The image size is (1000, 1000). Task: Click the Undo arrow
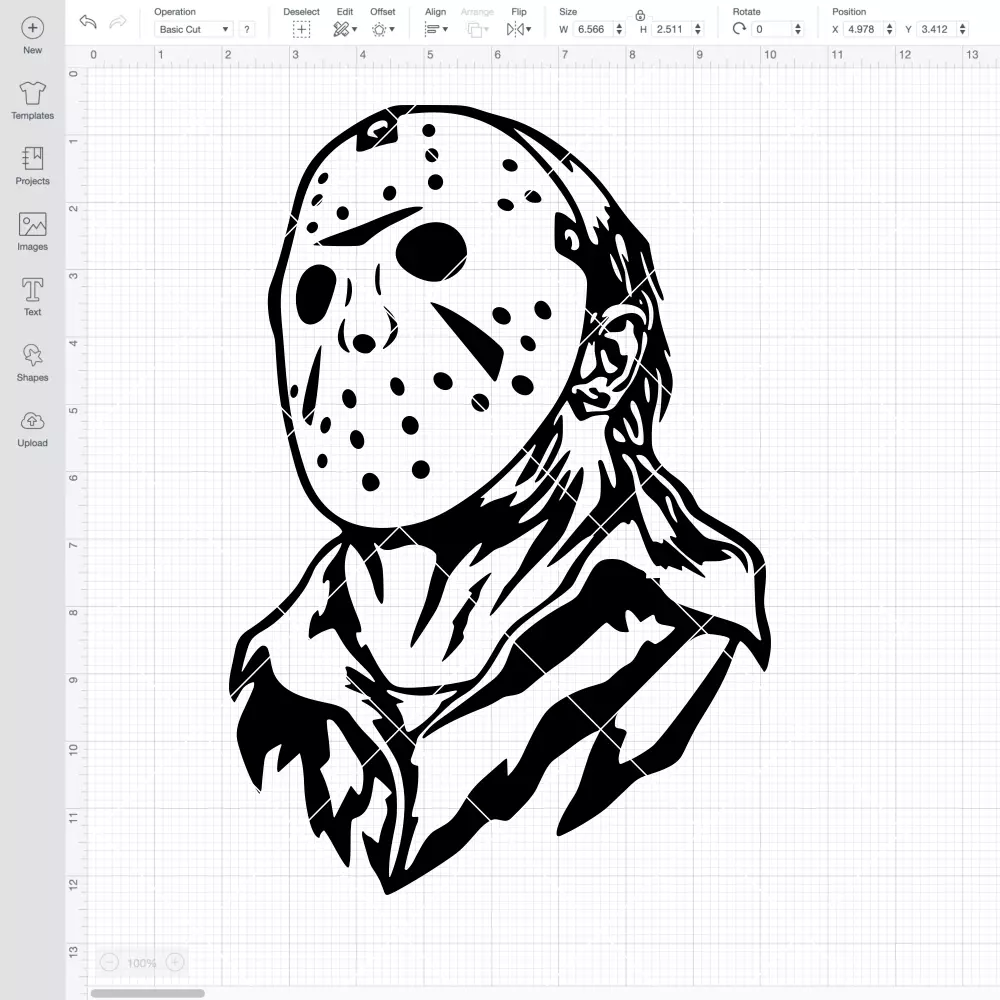pos(88,22)
